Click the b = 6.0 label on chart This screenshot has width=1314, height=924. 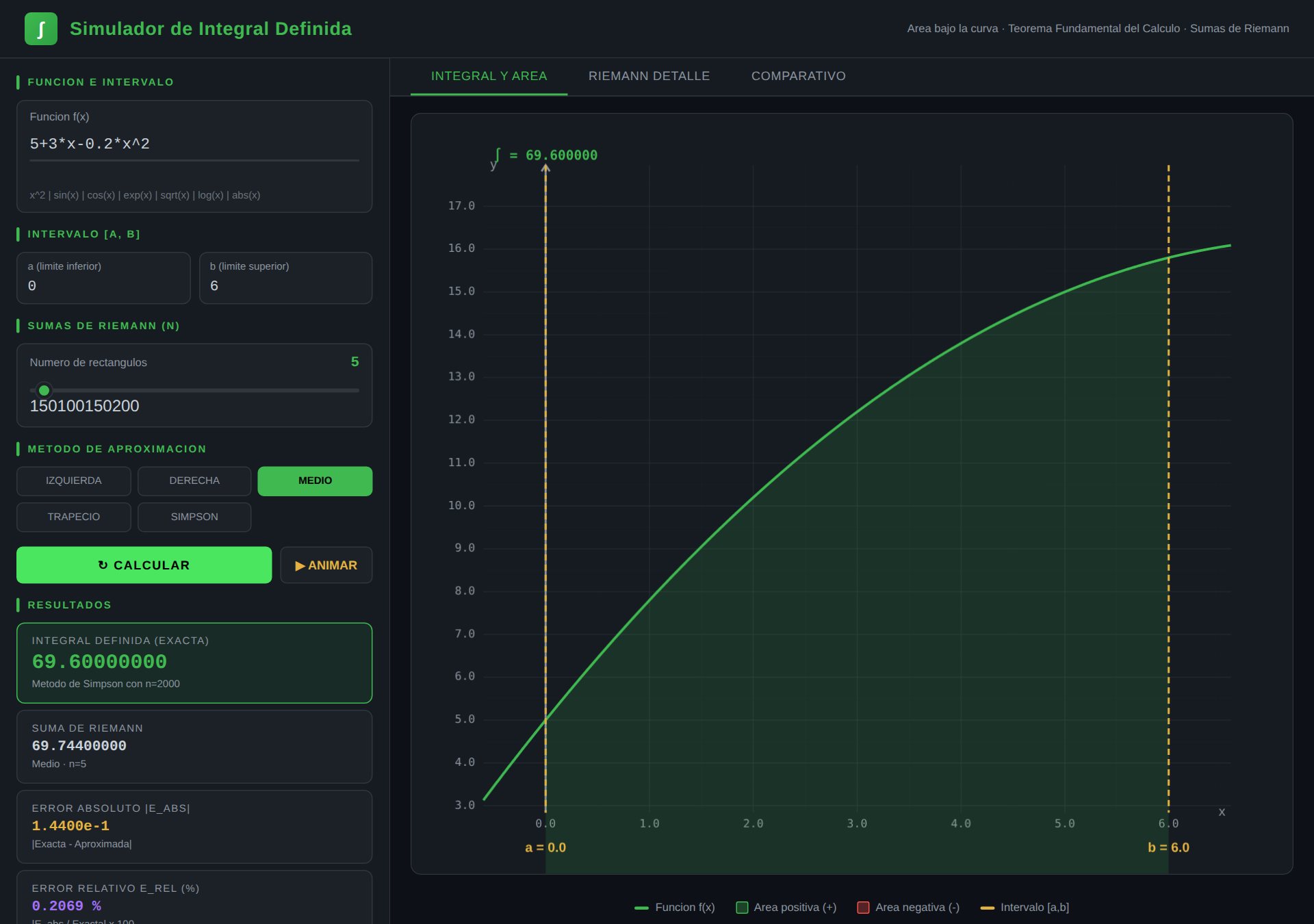pyautogui.click(x=1168, y=848)
